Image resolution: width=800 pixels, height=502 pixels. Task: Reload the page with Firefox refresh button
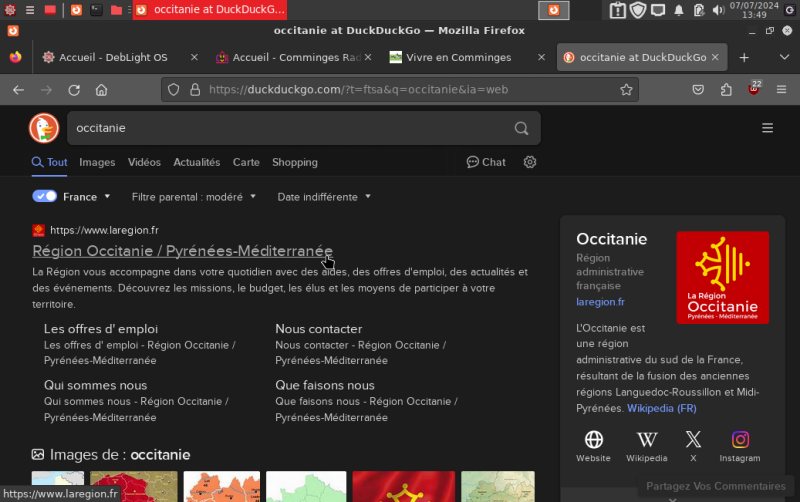tap(74, 90)
